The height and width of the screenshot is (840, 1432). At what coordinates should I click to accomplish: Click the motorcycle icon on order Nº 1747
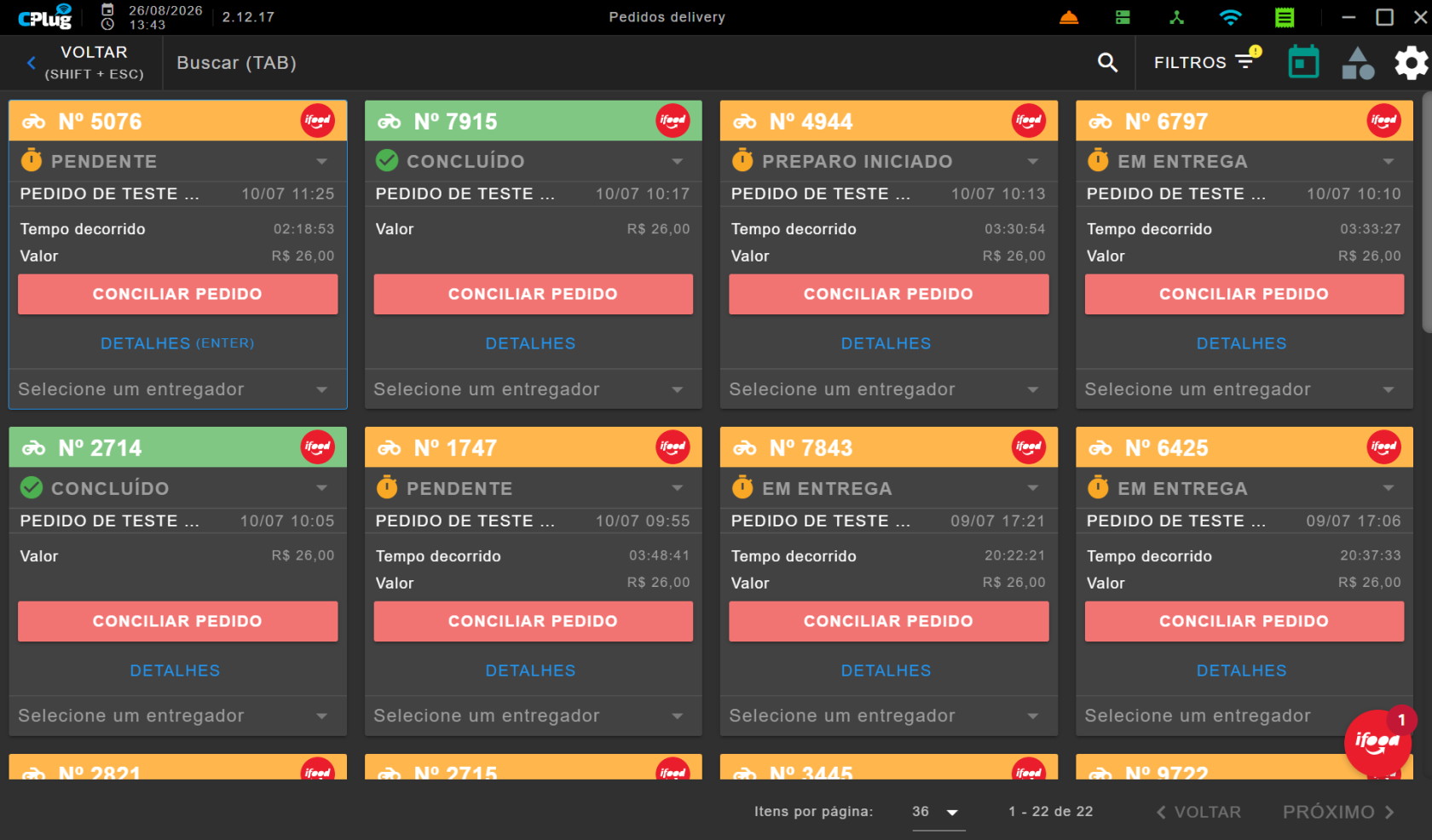390,448
